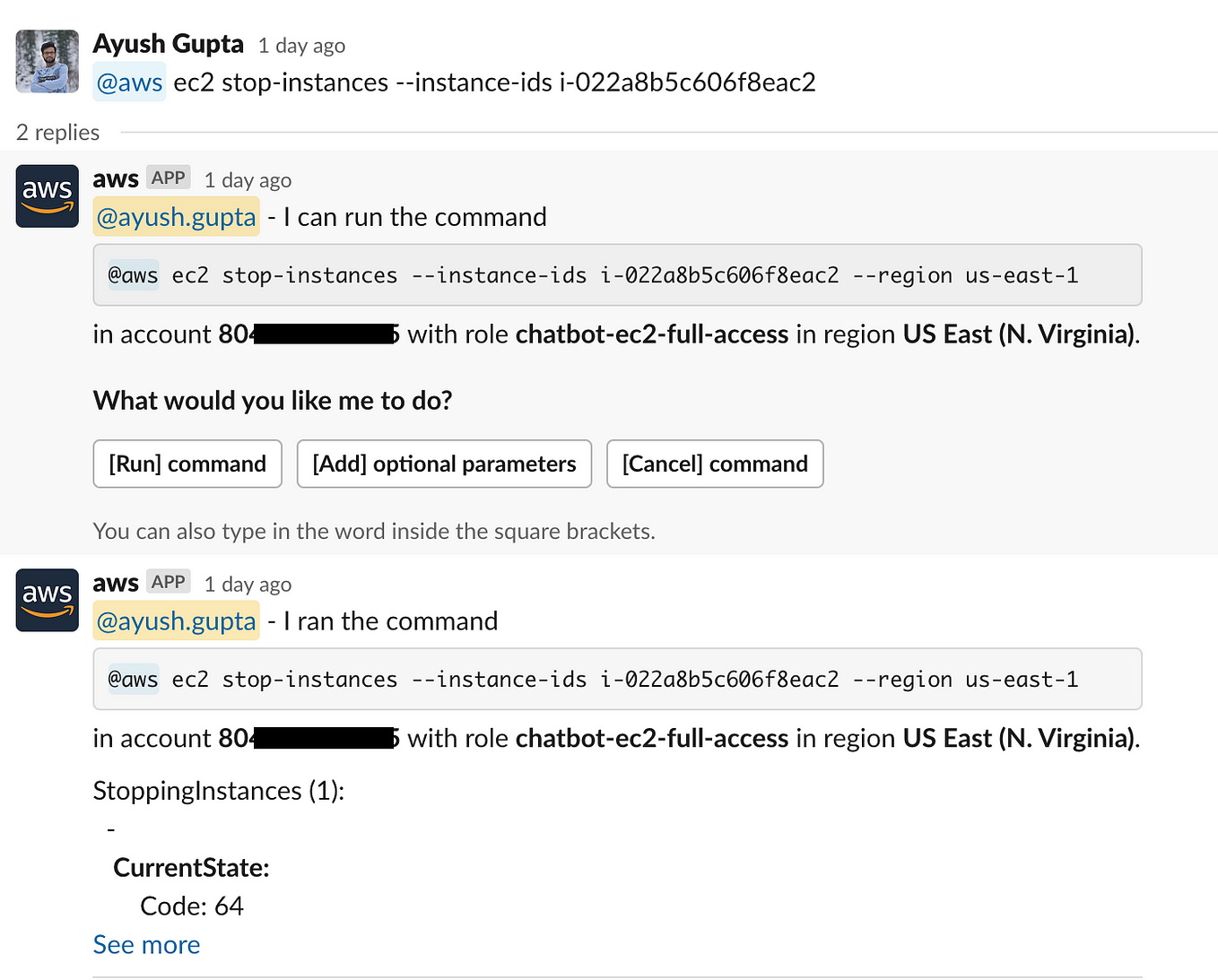
Task: Click Add optional parameters button
Action: (x=444, y=464)
